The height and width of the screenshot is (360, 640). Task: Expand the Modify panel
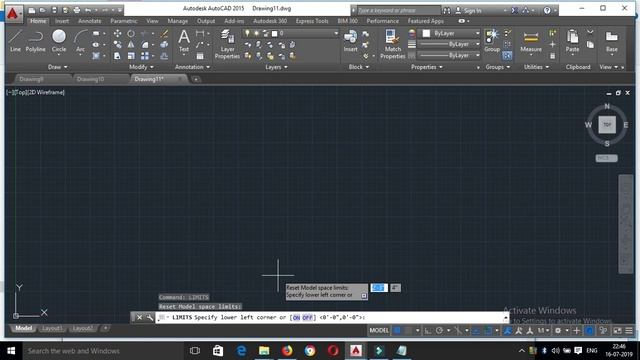[141, 67]
